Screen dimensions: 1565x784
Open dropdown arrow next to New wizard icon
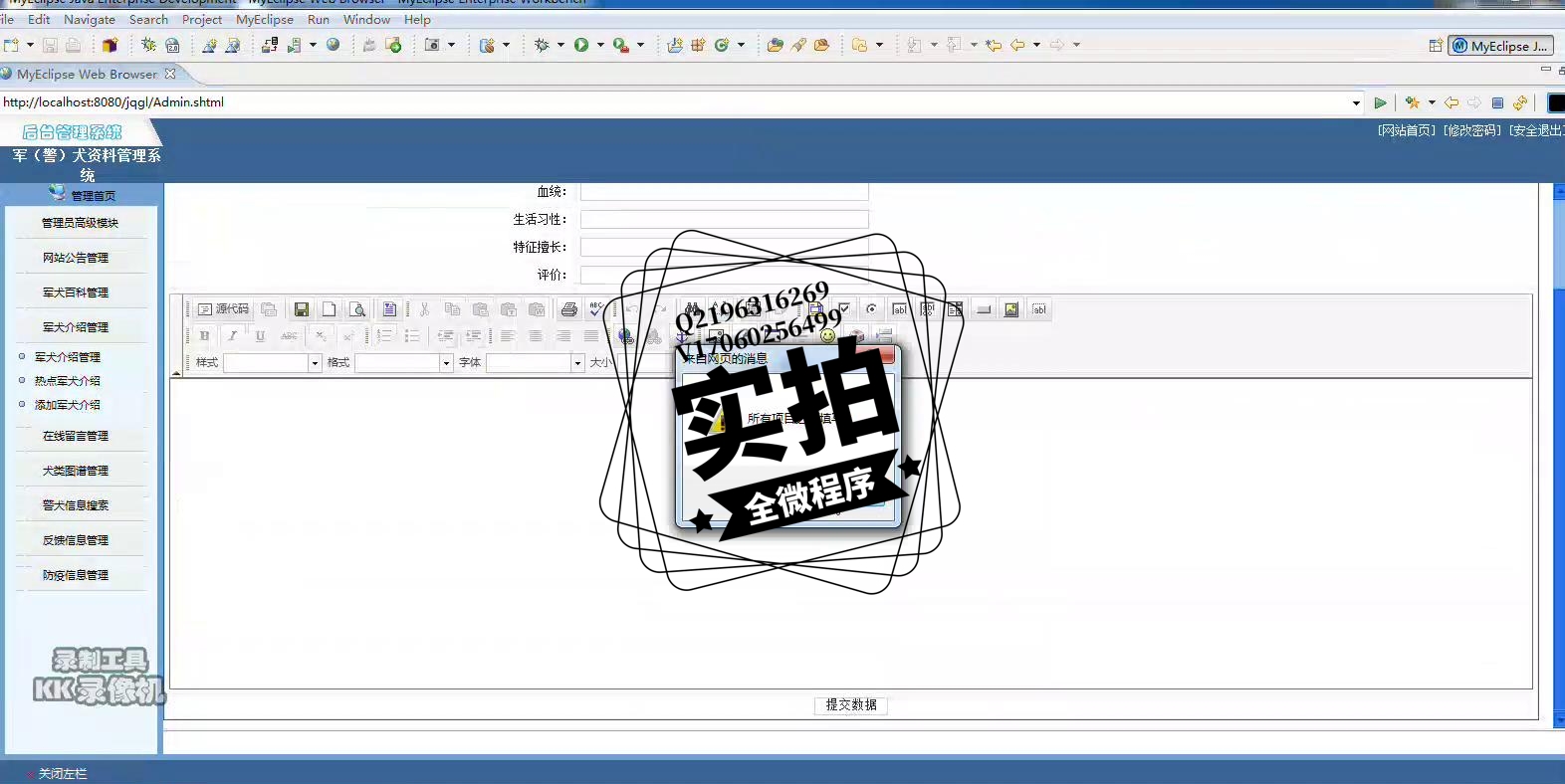(30, 45)
